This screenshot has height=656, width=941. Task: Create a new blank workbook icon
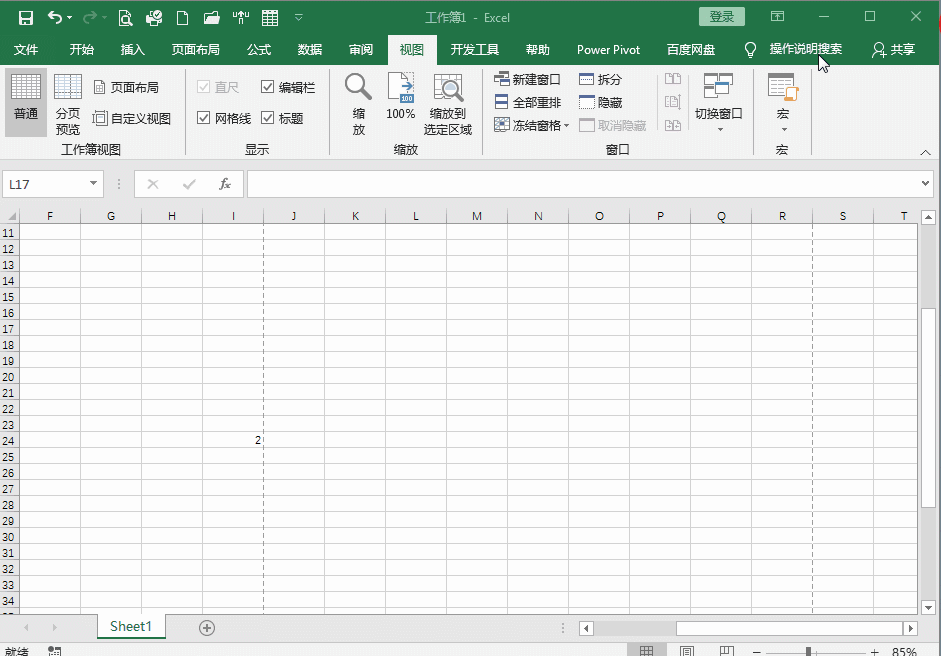[182, 18]
